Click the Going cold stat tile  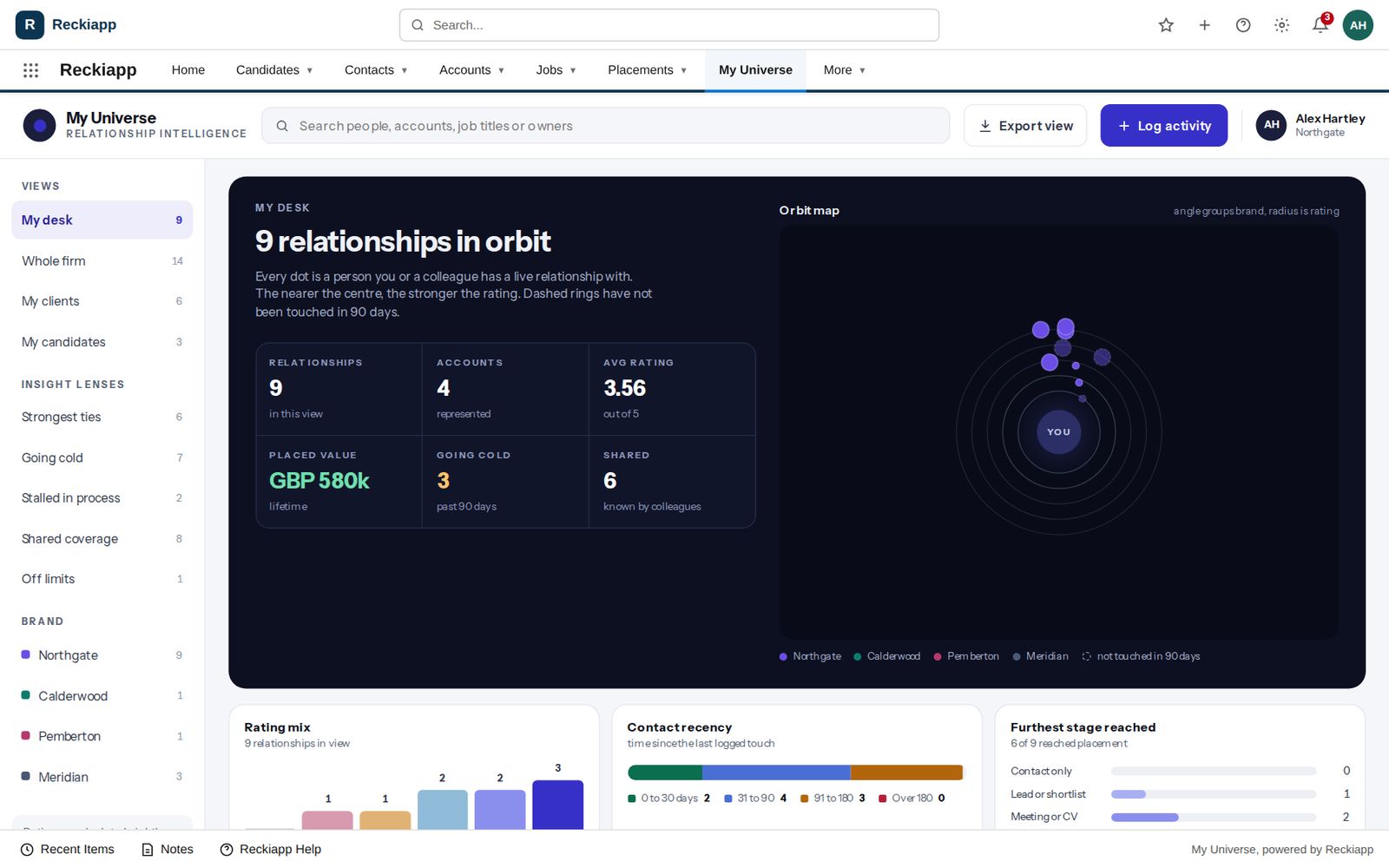click(505, 482)
